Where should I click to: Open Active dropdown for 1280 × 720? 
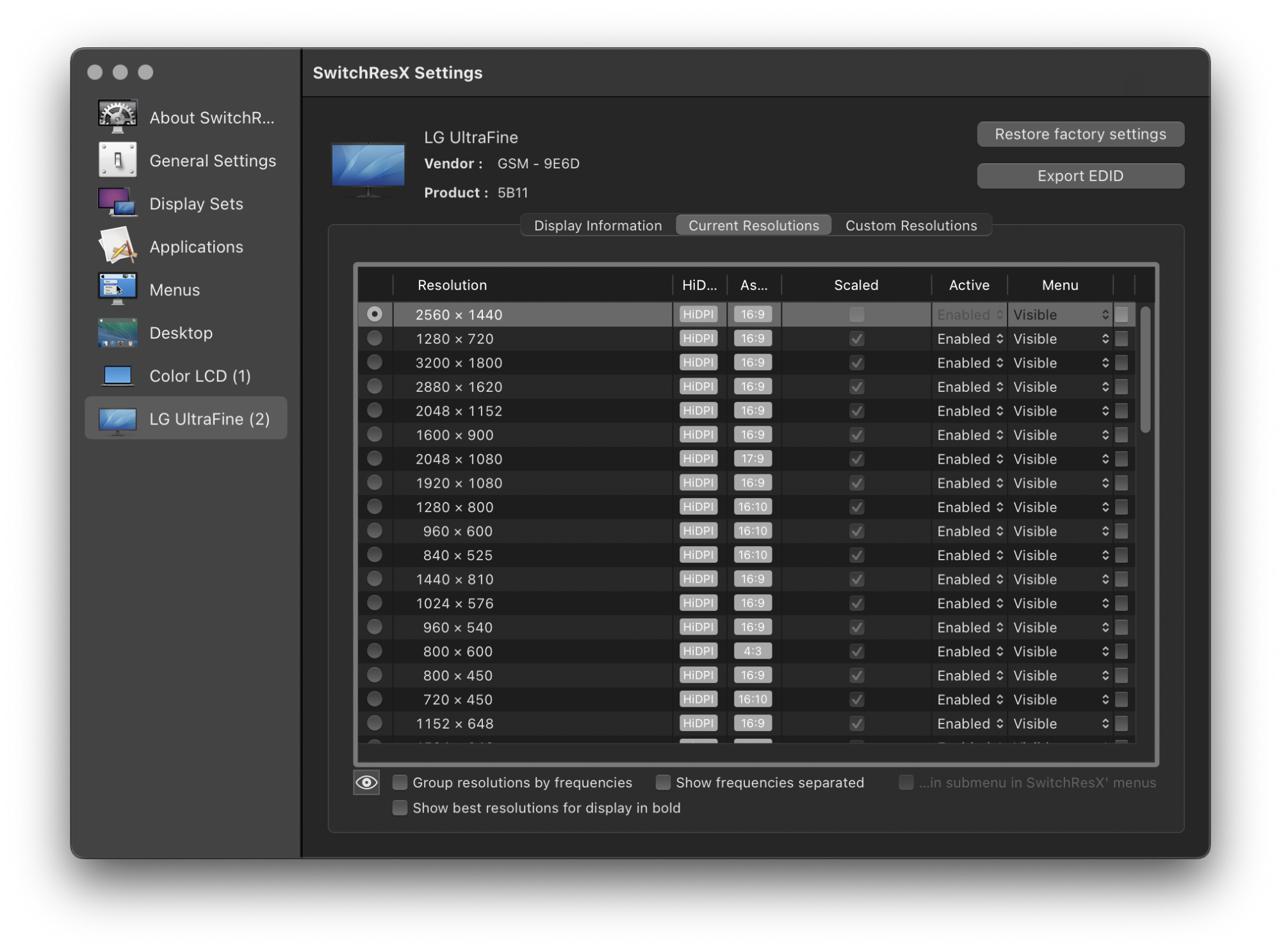pos(970,339)
